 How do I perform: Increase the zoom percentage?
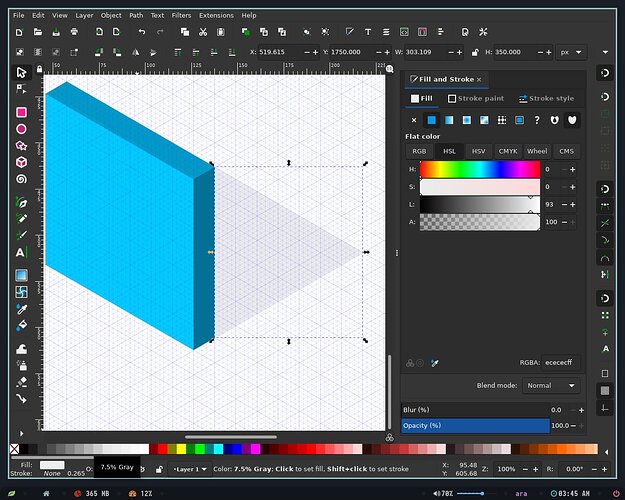click(x=535, y=469)
